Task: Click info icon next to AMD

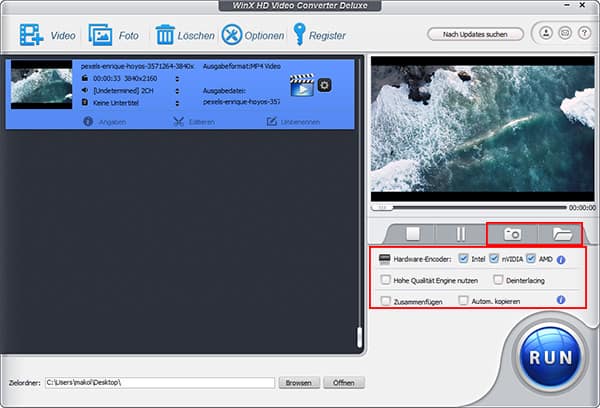Action: [x=561, y=260]
